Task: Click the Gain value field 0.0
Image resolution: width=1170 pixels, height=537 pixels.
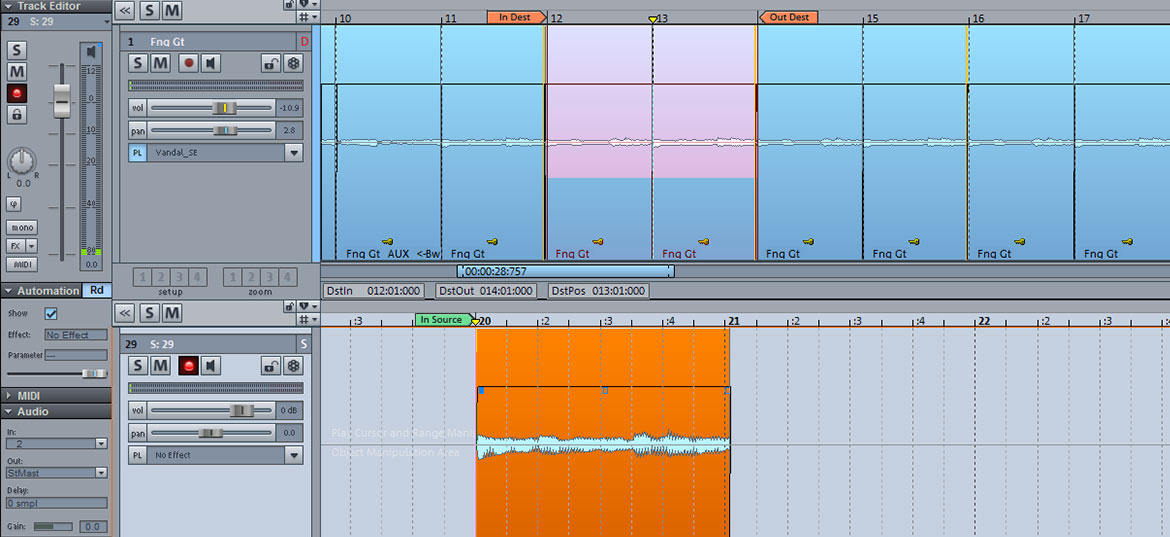Action: tap(94, 527)
